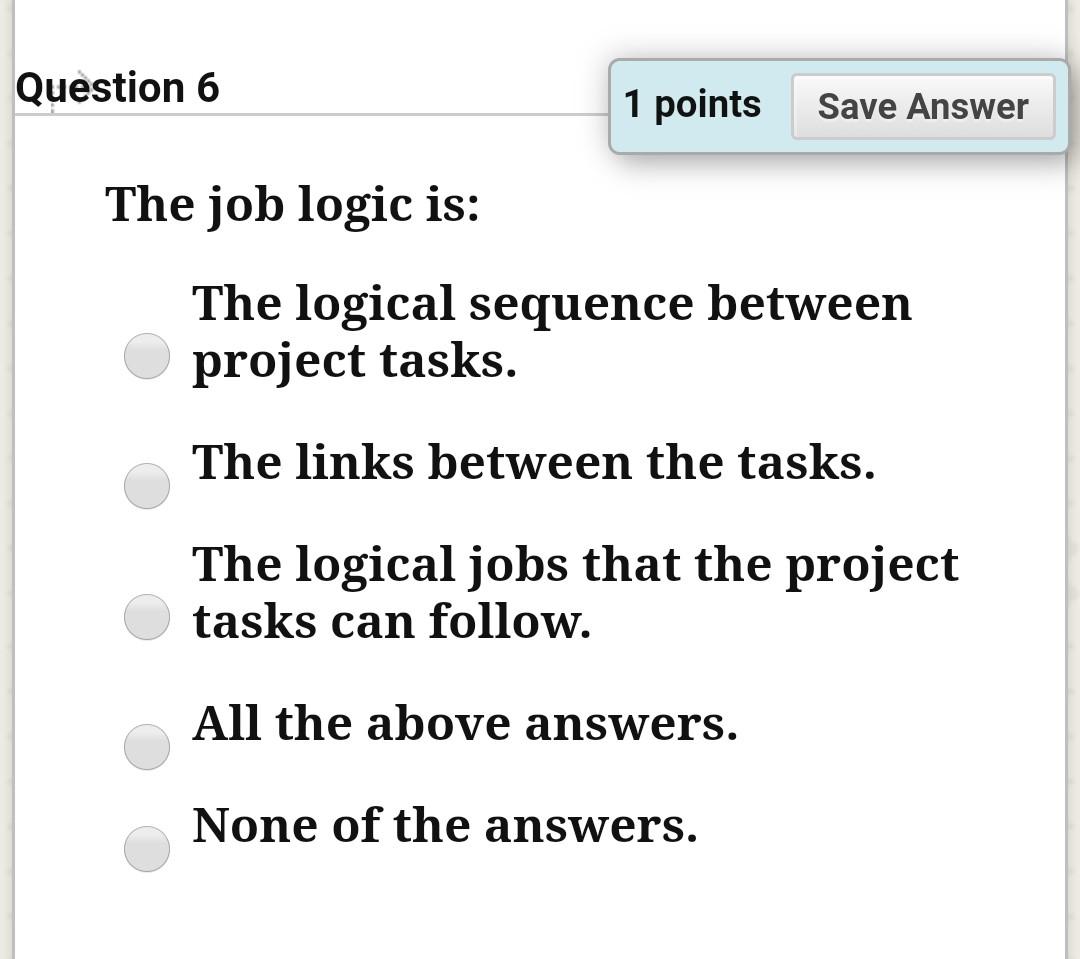Click the points panel next to Save Answer
This screenshot has width=1080, height=959.
[x=692, y=103]
